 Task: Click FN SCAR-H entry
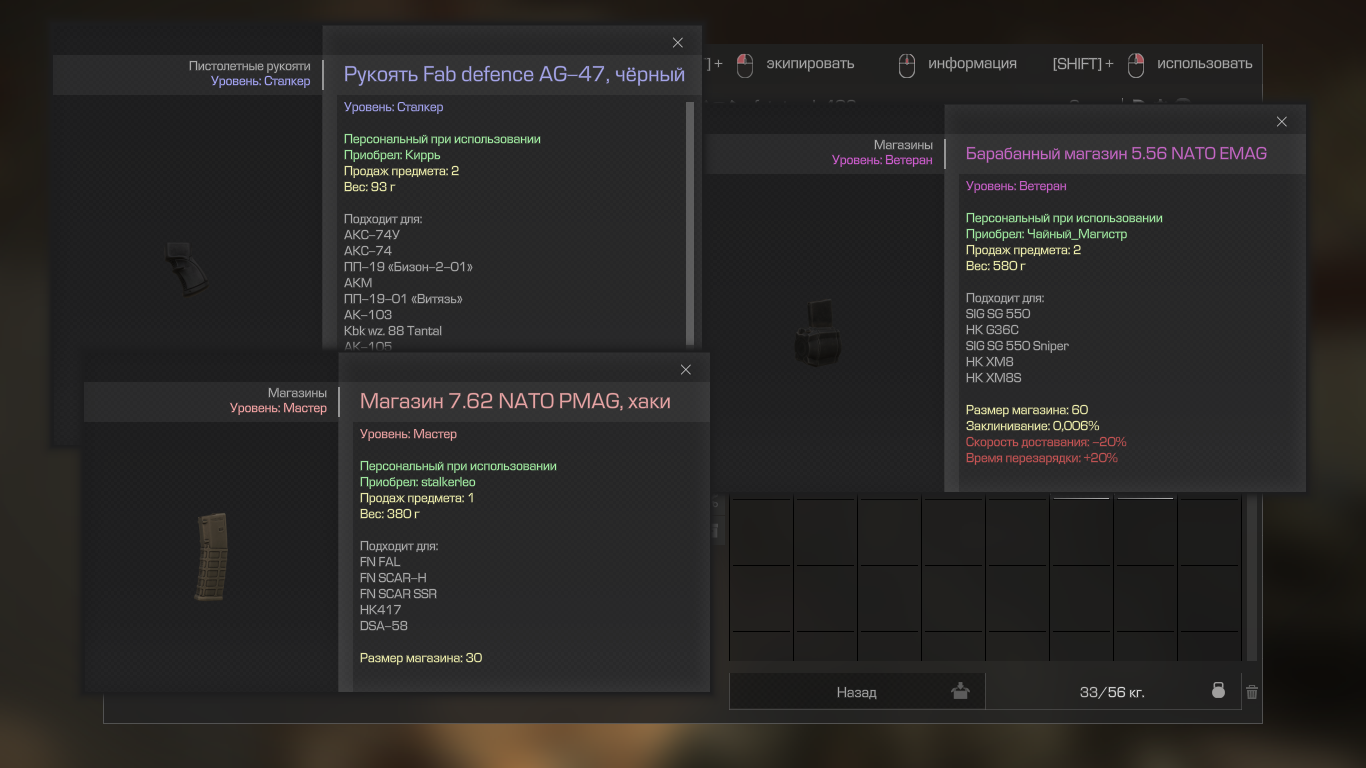click(393, 578)
